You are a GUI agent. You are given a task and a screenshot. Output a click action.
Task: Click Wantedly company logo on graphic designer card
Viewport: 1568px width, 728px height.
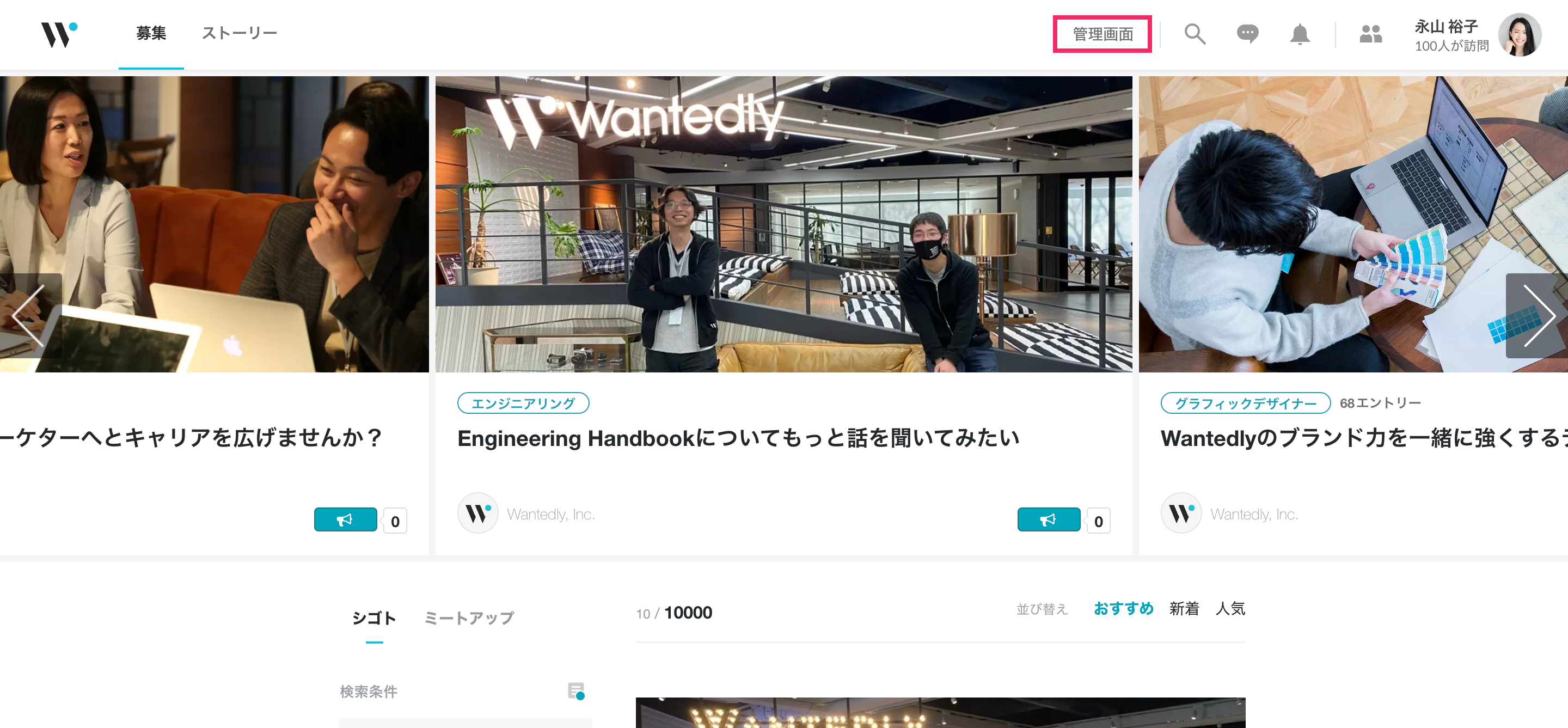point(1181,513)
